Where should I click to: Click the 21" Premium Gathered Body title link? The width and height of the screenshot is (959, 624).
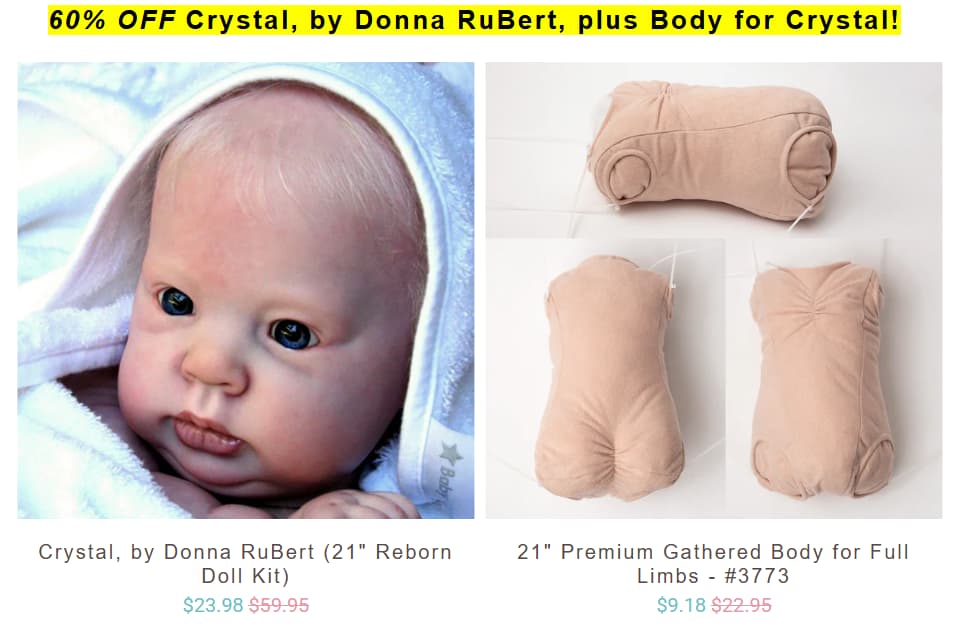coord(713,563)
